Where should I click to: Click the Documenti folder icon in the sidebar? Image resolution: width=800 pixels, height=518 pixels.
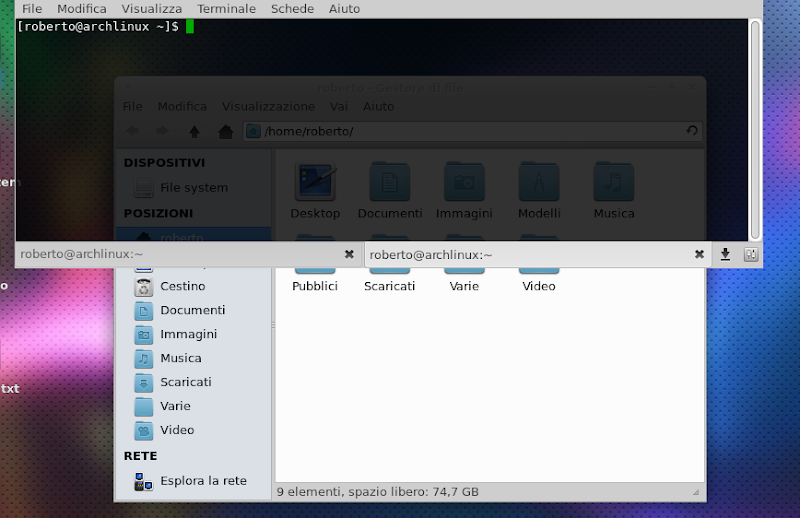tap(144, 311)
